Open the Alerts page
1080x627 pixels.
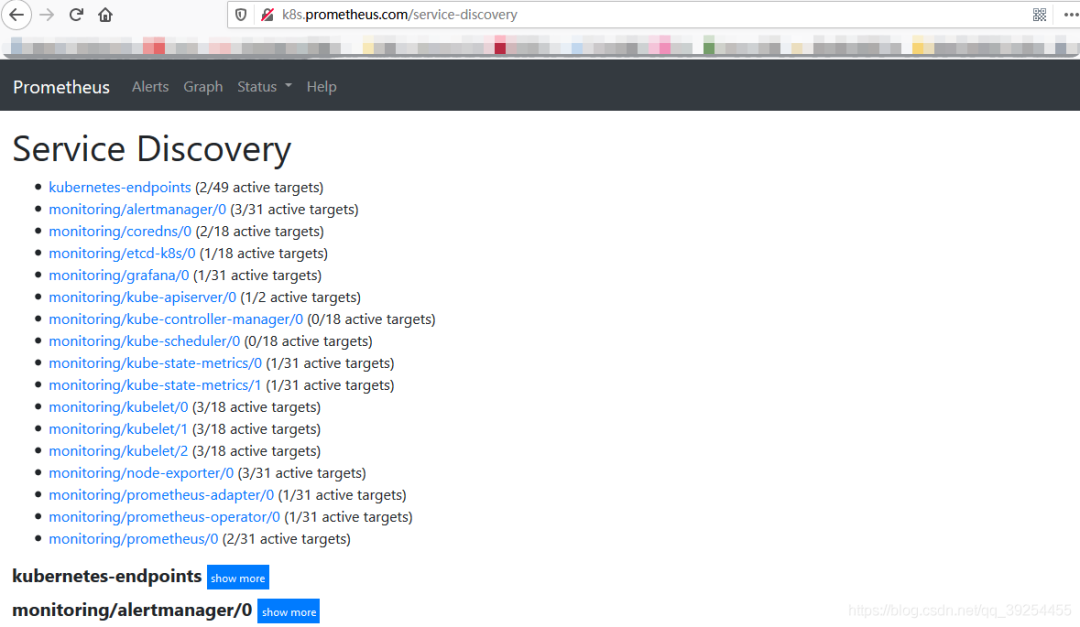[x=150, y=87]
